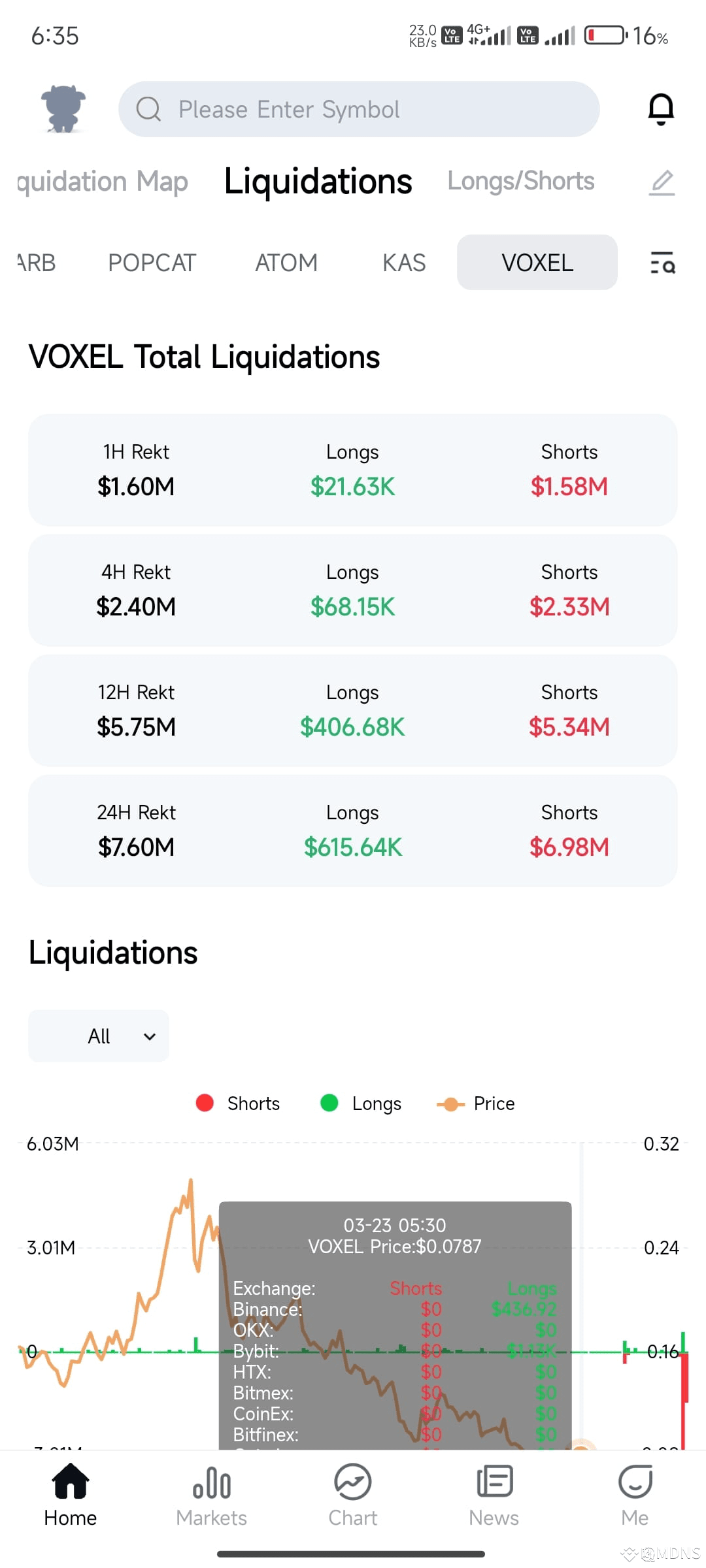Viewport: 706px width, 1568px height.
Task: Tap the 24H Rekt liquidation card
Action: (353, 831)
